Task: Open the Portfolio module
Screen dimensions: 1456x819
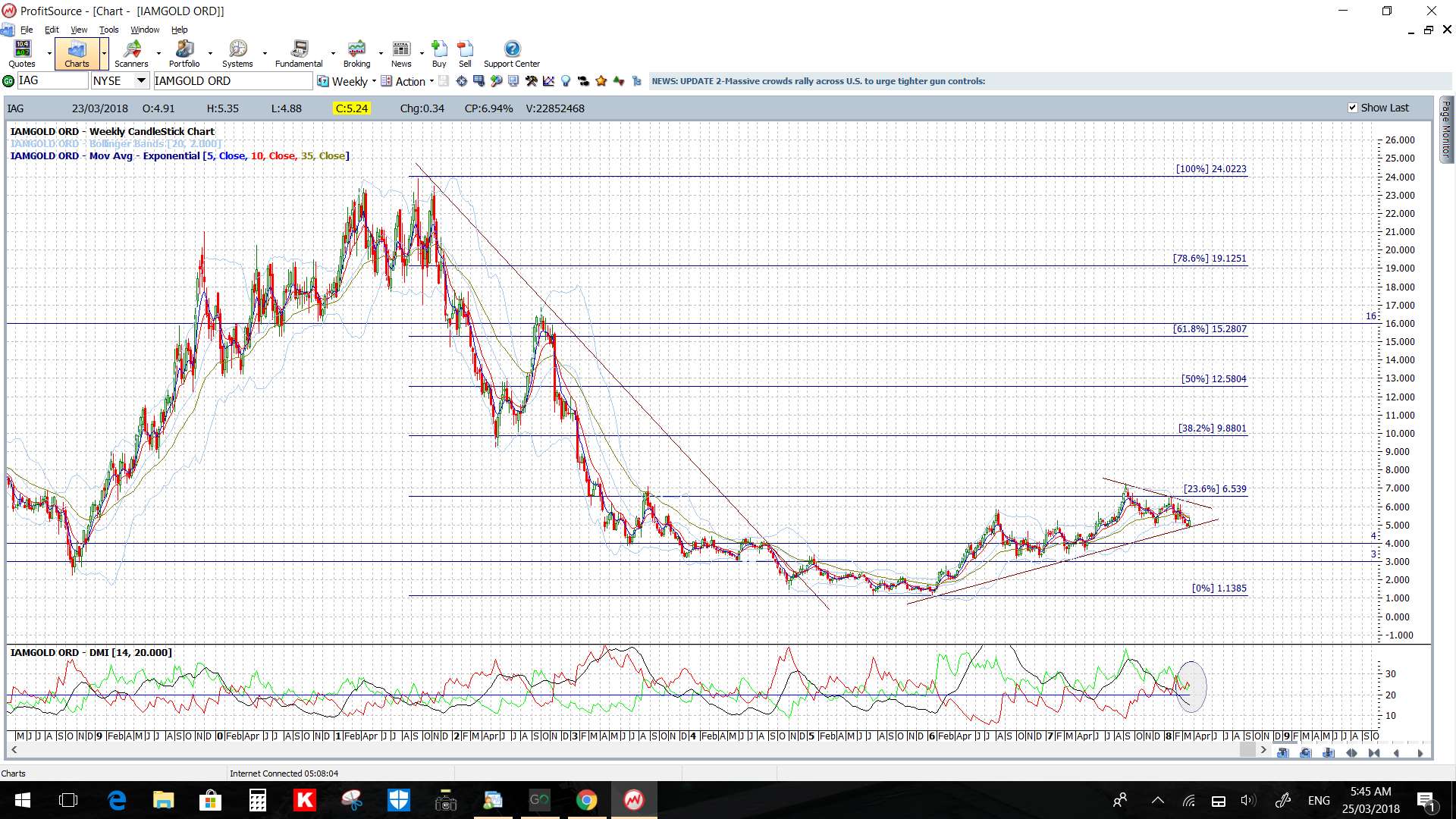Action: tap(184, 54)
